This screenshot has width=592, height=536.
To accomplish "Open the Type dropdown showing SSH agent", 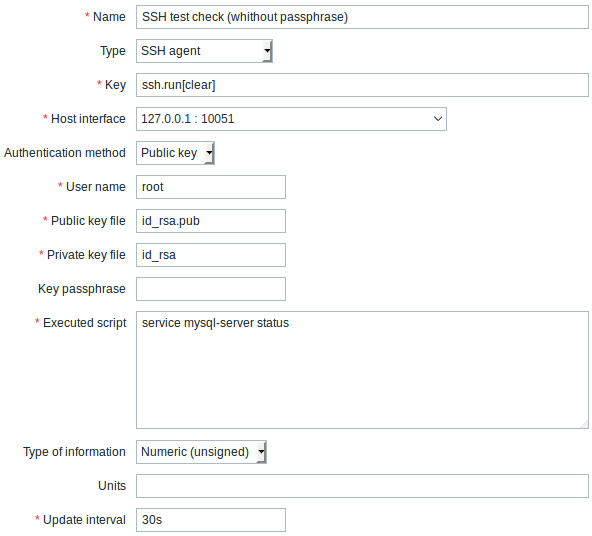I will point(204,51).
